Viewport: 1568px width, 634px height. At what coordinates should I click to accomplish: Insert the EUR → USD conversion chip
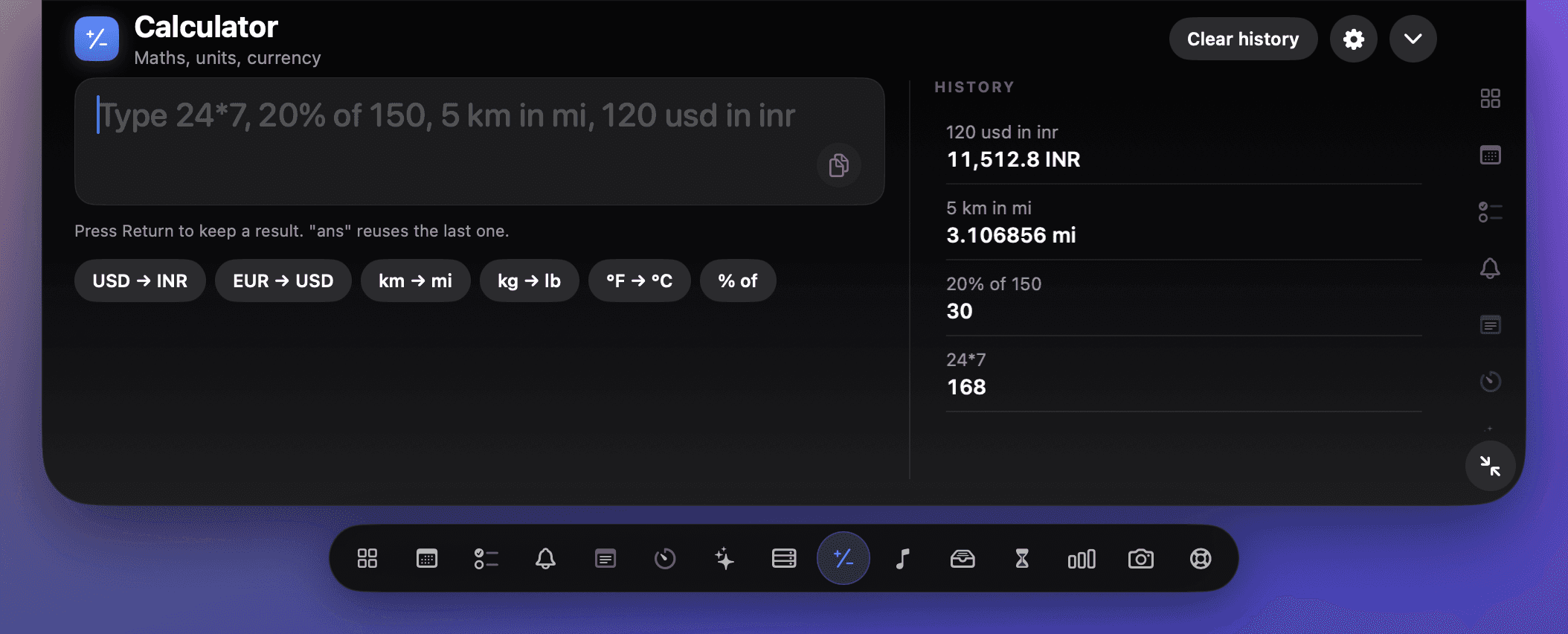click(283, 281)
